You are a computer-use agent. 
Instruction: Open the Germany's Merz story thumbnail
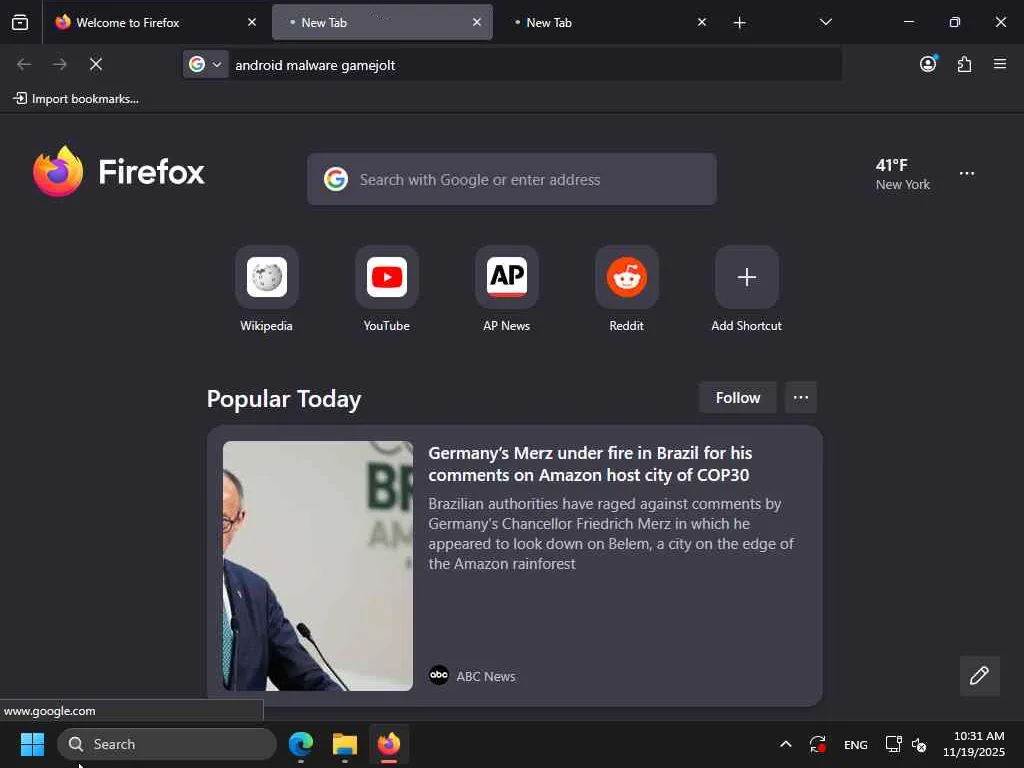[318, 566]
